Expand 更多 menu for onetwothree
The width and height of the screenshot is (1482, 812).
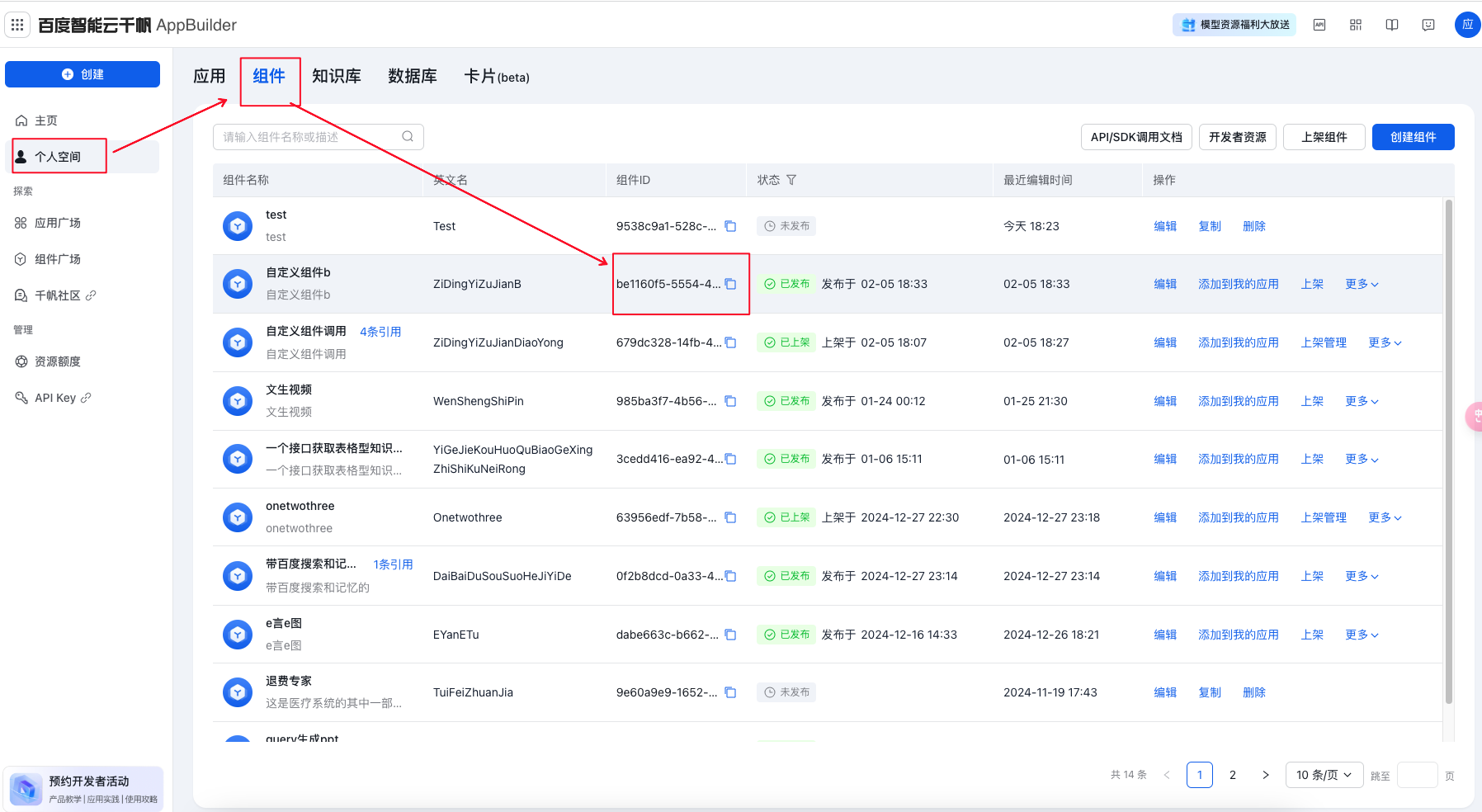(x=1385, y=517)
